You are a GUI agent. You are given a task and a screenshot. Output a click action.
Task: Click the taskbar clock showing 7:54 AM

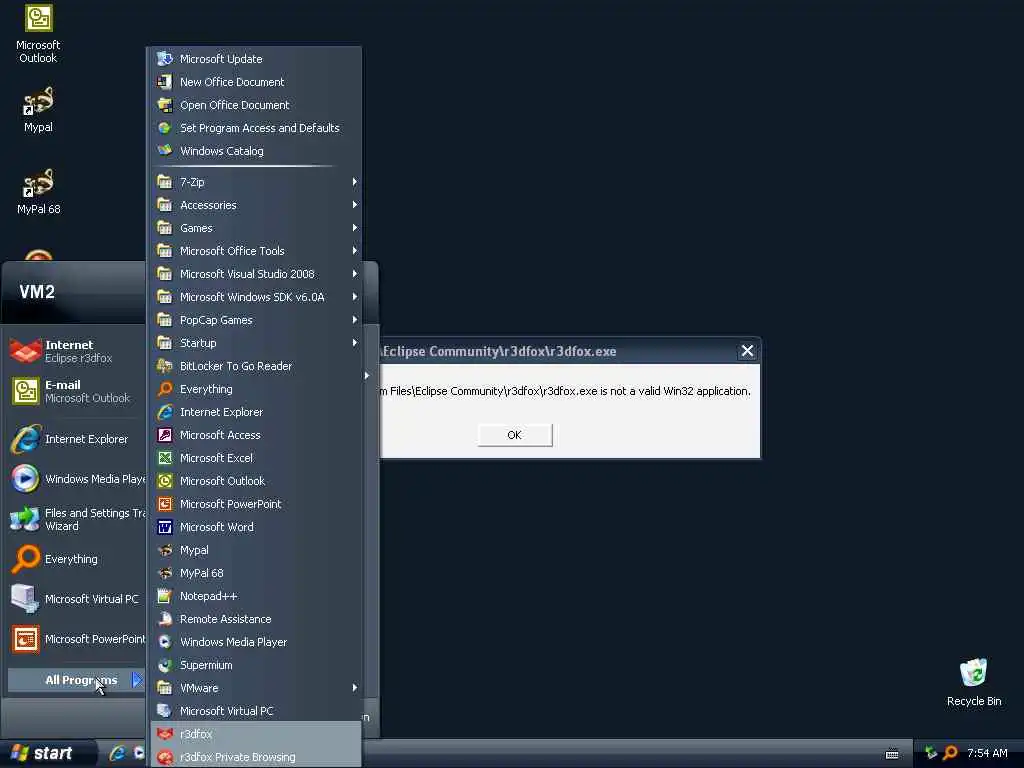point(987,754)
